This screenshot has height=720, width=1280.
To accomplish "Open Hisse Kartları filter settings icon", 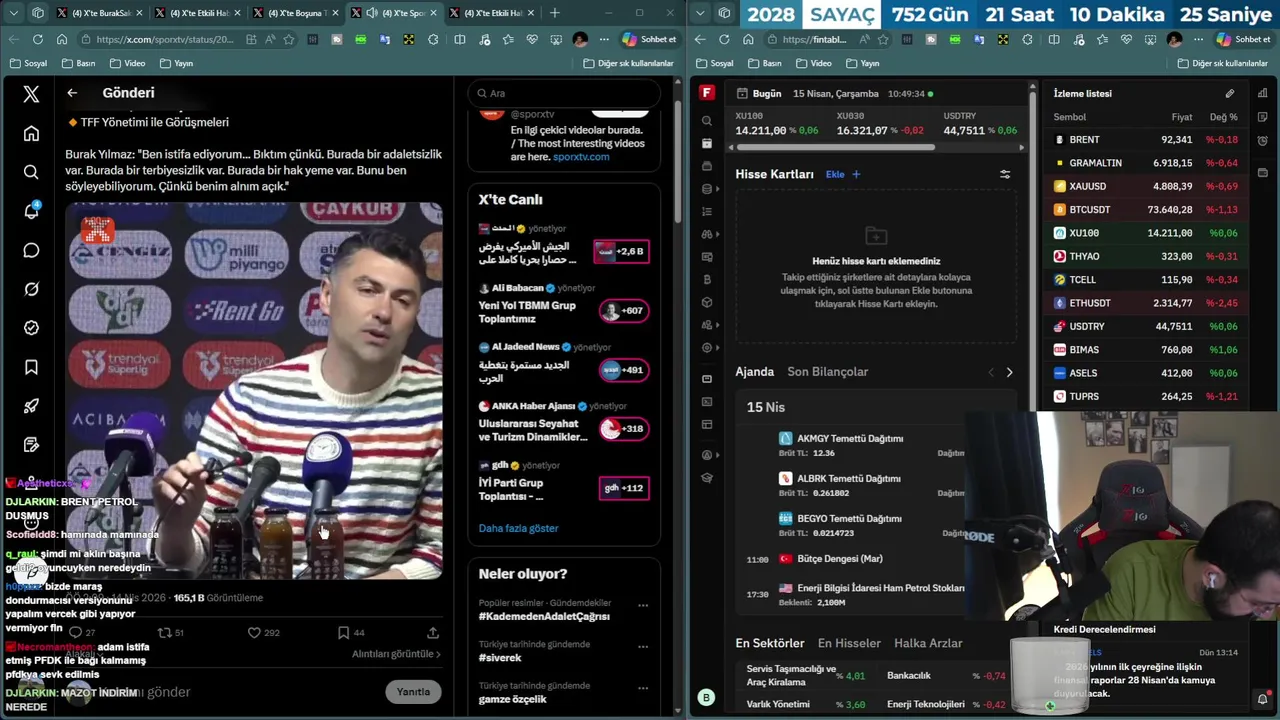I will coord(1005,174).
